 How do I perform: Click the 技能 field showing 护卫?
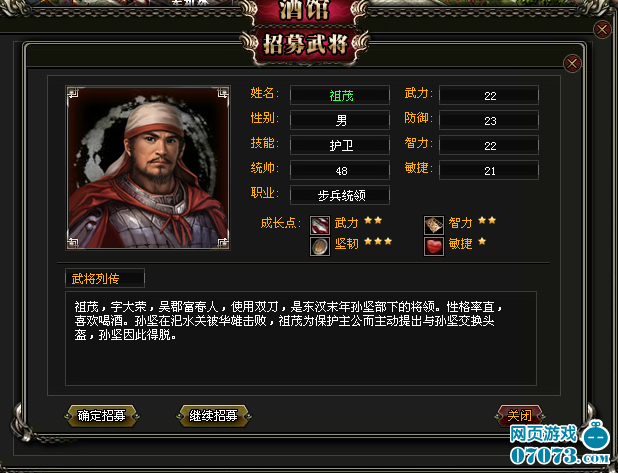340,145
